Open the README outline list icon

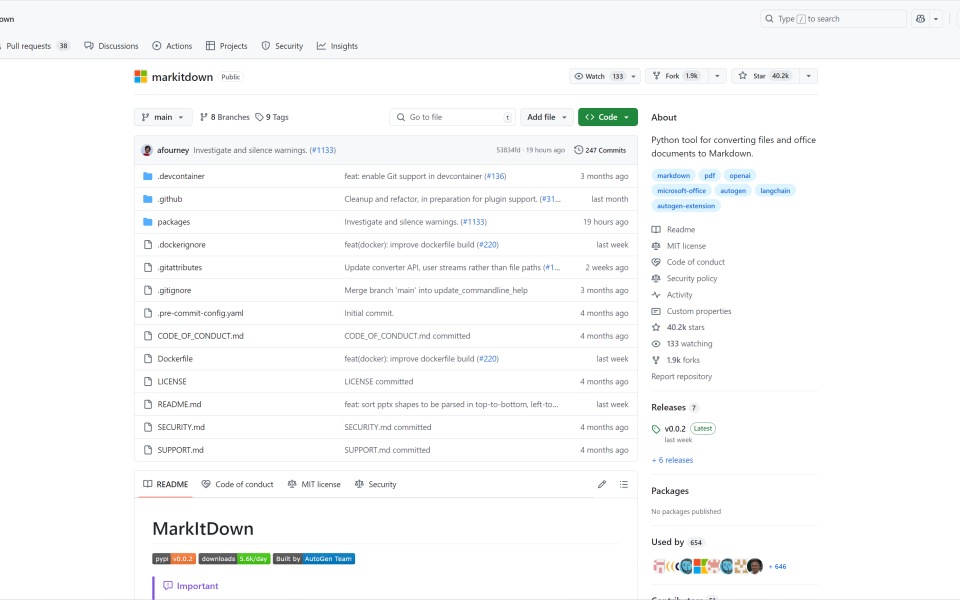pyautogui.click(x=624, y=484)
